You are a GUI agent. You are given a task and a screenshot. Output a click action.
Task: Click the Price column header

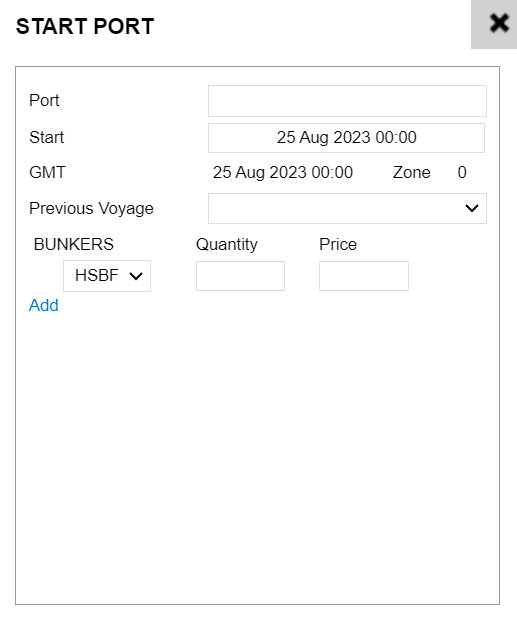pos(338,244)
